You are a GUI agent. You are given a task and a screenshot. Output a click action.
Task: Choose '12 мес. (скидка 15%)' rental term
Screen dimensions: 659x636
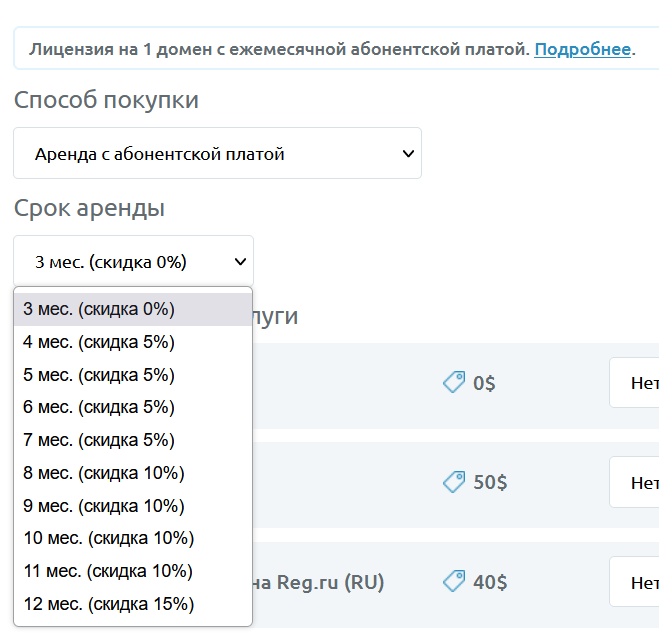tap(108, 604)
